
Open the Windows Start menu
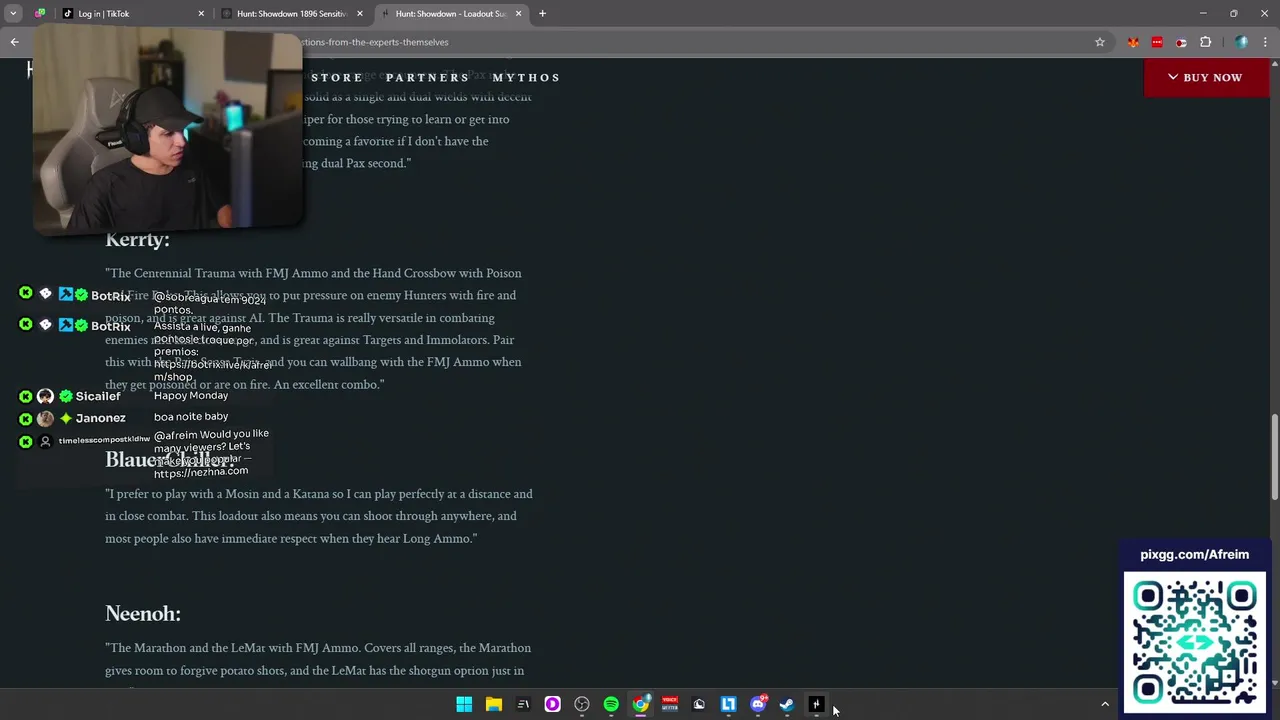[x=464, y=705]
